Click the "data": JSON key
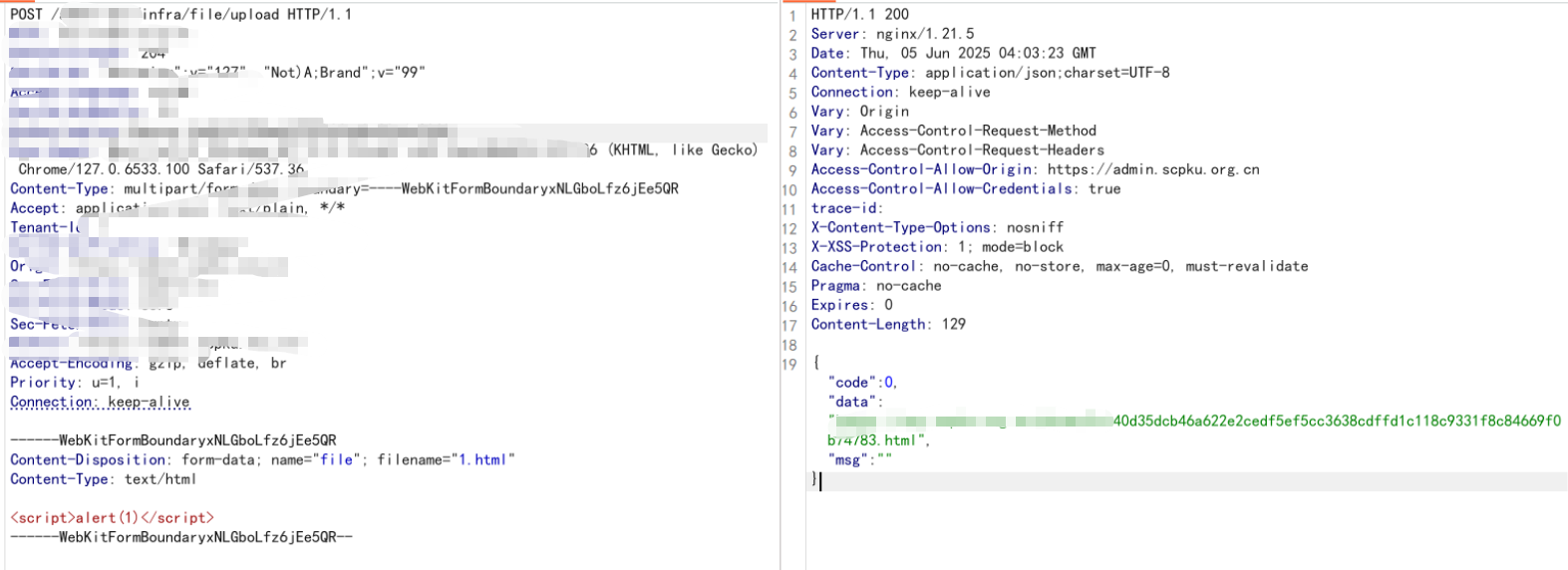Image resolution: width=1568 pixels, height=570 pixels. 855,402
